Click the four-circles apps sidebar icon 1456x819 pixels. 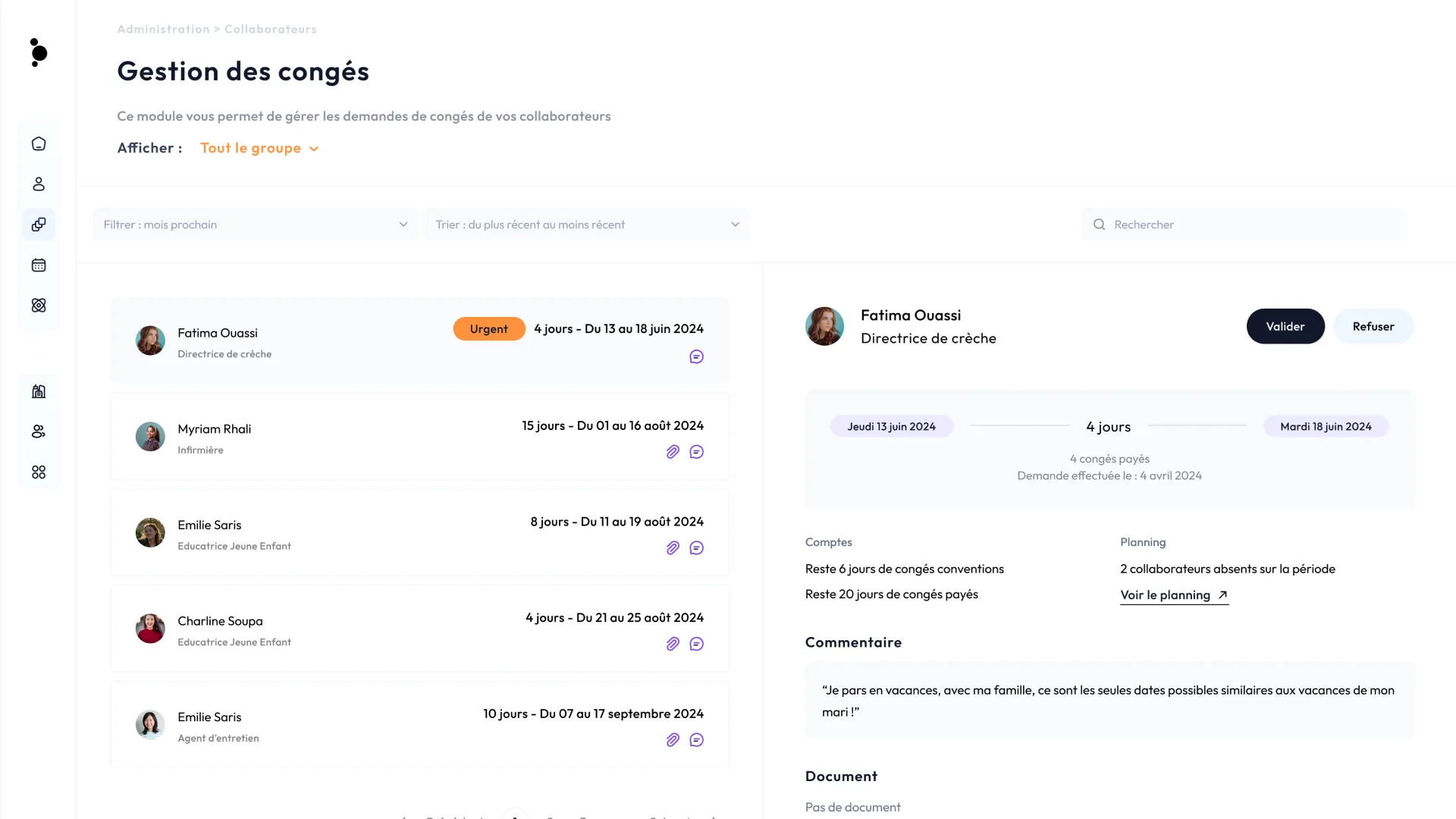[39, 472]
